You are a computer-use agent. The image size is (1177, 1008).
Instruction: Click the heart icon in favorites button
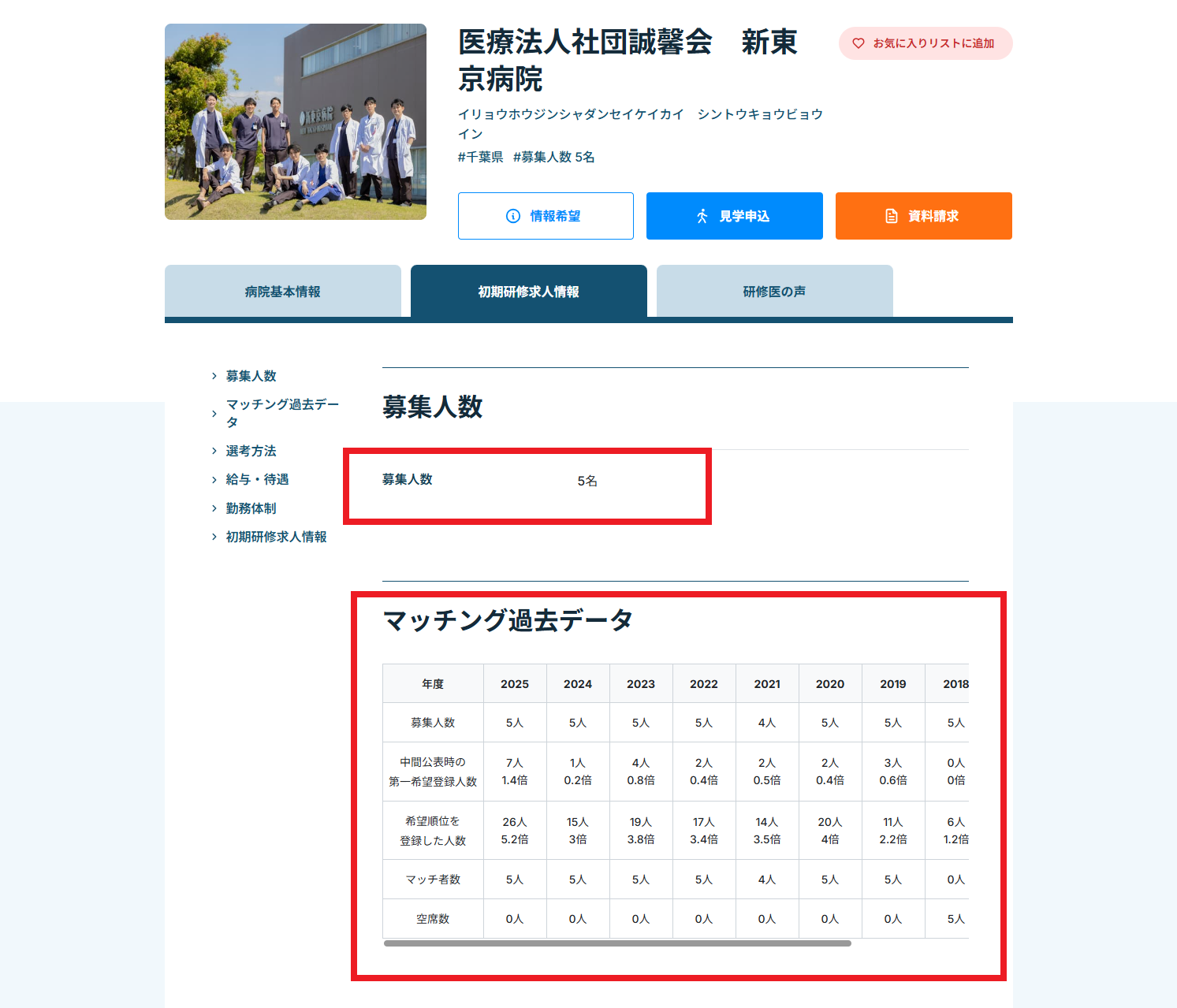[x=859, y=43]
